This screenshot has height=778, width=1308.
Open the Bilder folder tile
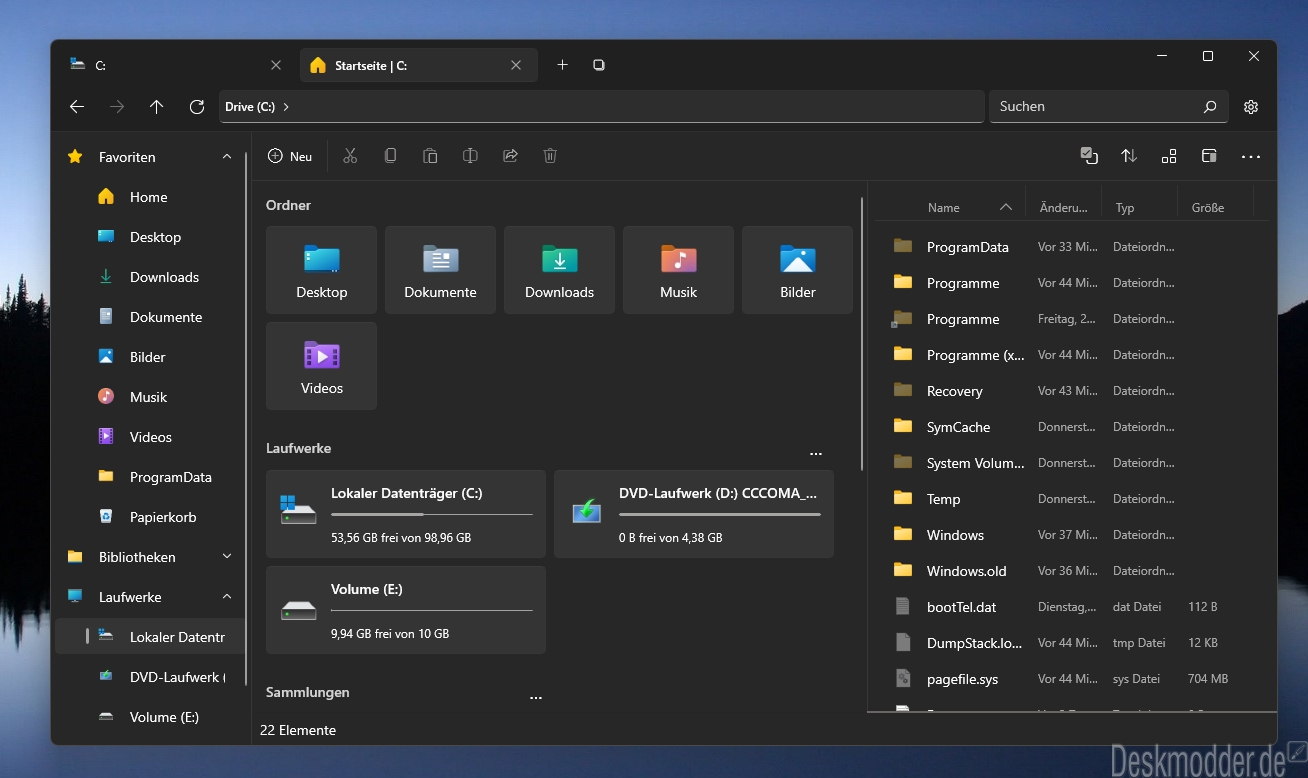point(797,270)
